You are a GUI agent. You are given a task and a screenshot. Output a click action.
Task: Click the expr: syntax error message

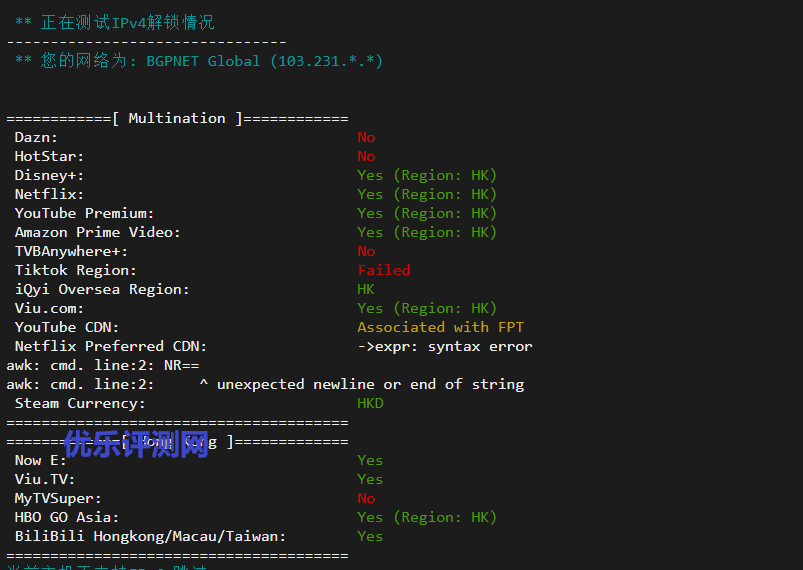click(445, 347)
